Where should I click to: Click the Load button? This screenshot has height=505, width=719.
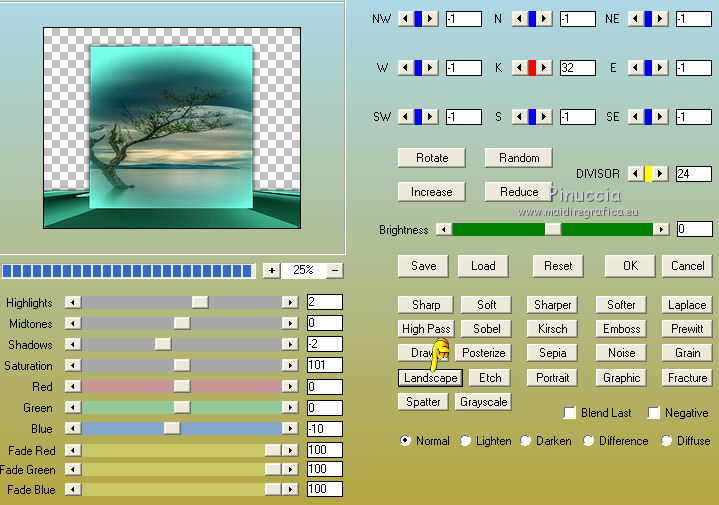point(483,266)
